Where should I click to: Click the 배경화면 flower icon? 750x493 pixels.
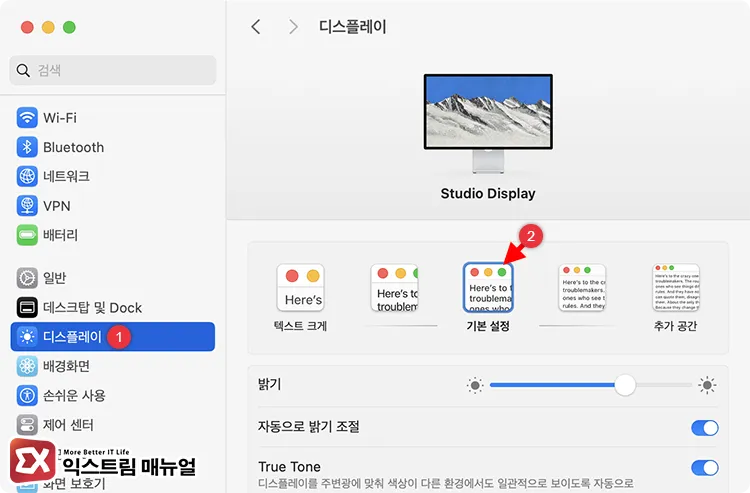pos(27,366)
